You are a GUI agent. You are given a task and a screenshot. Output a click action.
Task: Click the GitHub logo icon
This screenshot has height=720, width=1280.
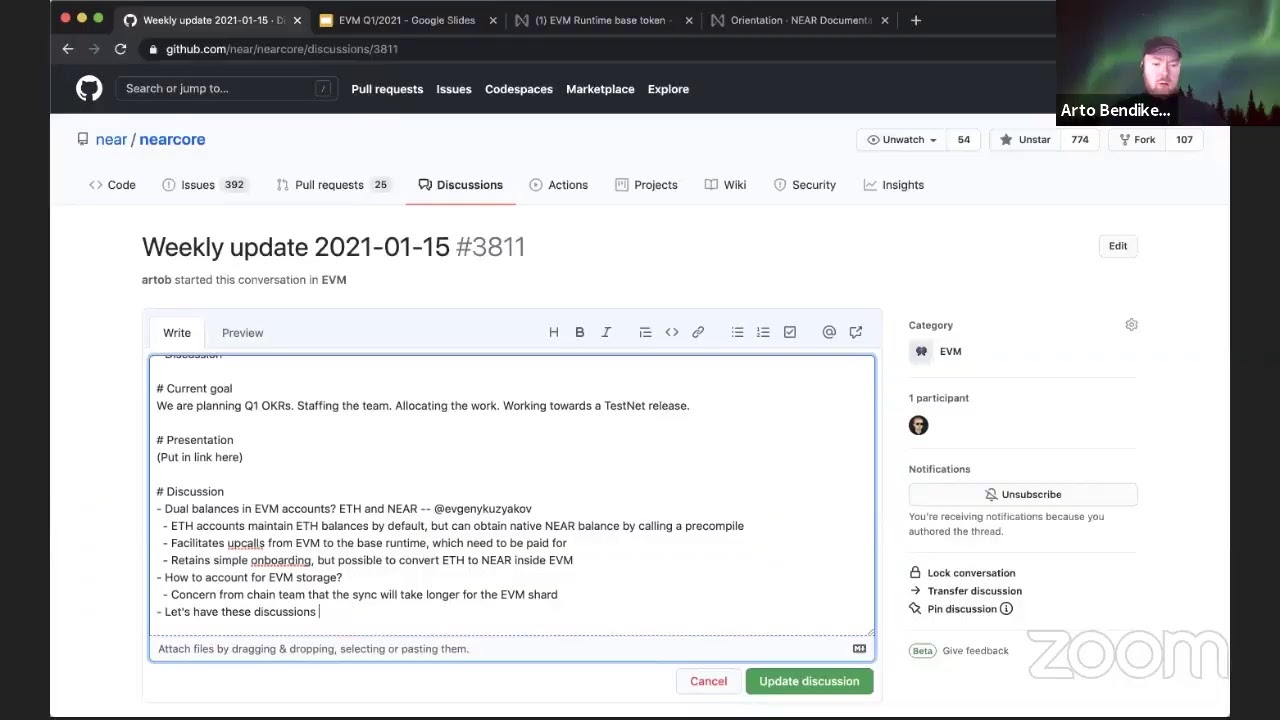click(x=89, y=89)
